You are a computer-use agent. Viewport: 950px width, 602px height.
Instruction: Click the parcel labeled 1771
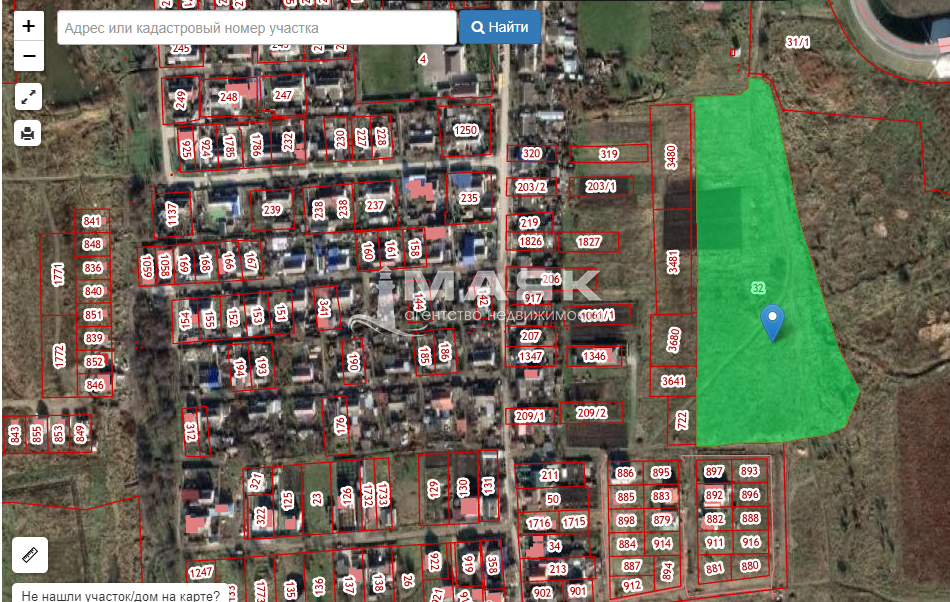[x=59, y=272]
